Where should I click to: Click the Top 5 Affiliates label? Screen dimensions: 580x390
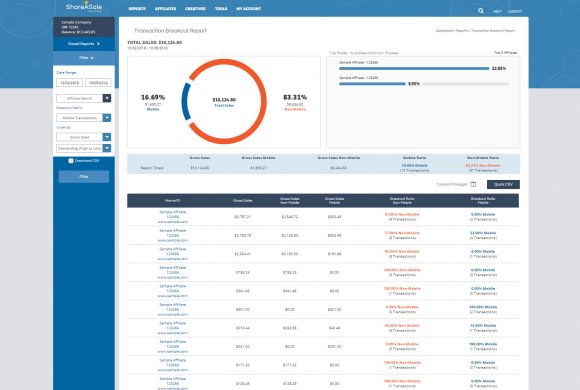506,53
